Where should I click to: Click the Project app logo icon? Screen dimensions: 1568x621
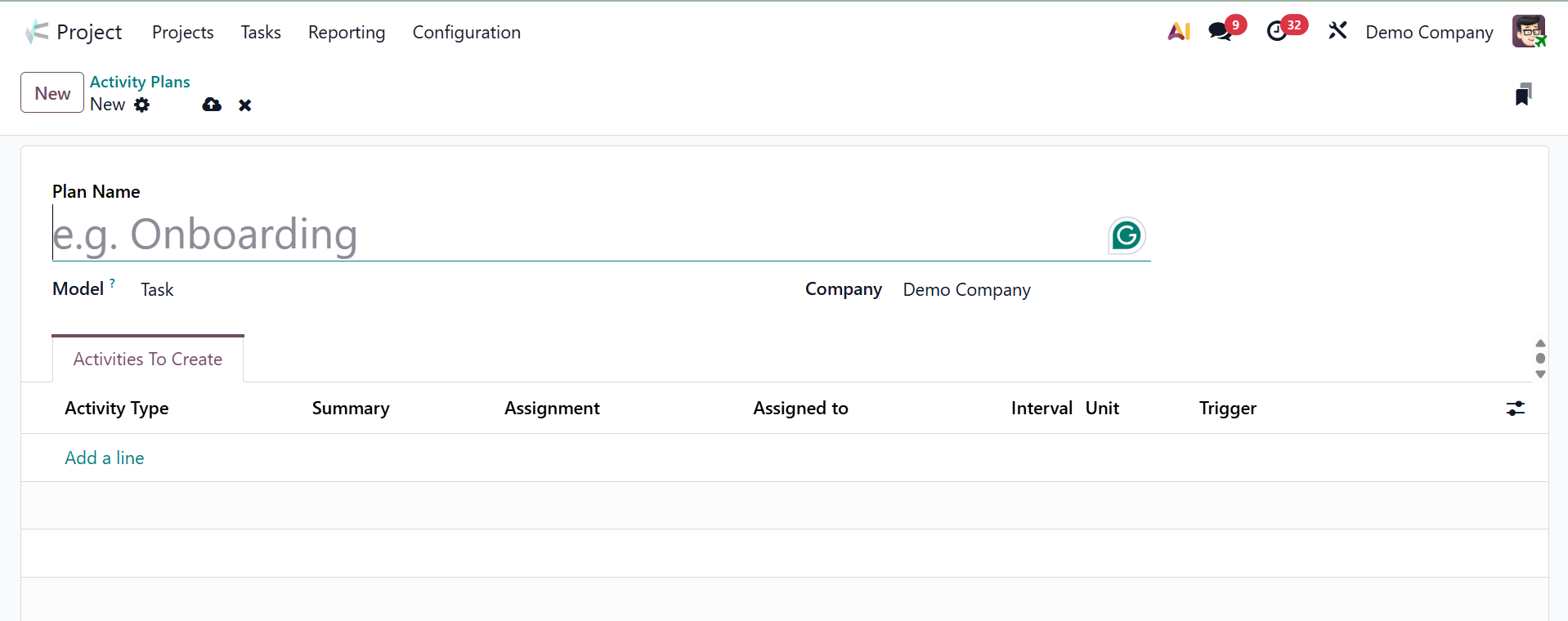(x=37, y=32)
